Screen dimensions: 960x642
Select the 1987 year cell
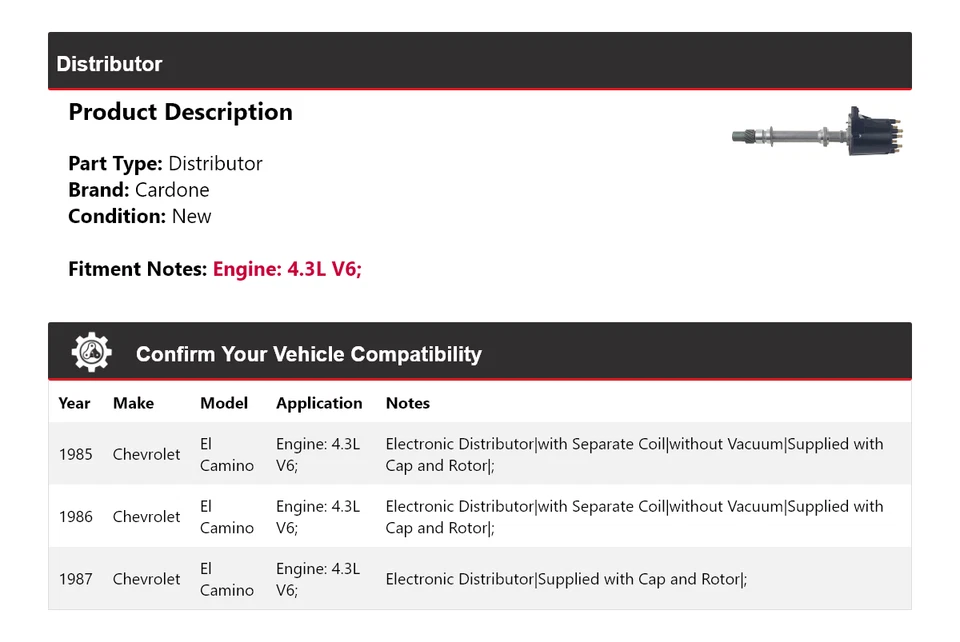pyautogui.click(x=75, y=579)
